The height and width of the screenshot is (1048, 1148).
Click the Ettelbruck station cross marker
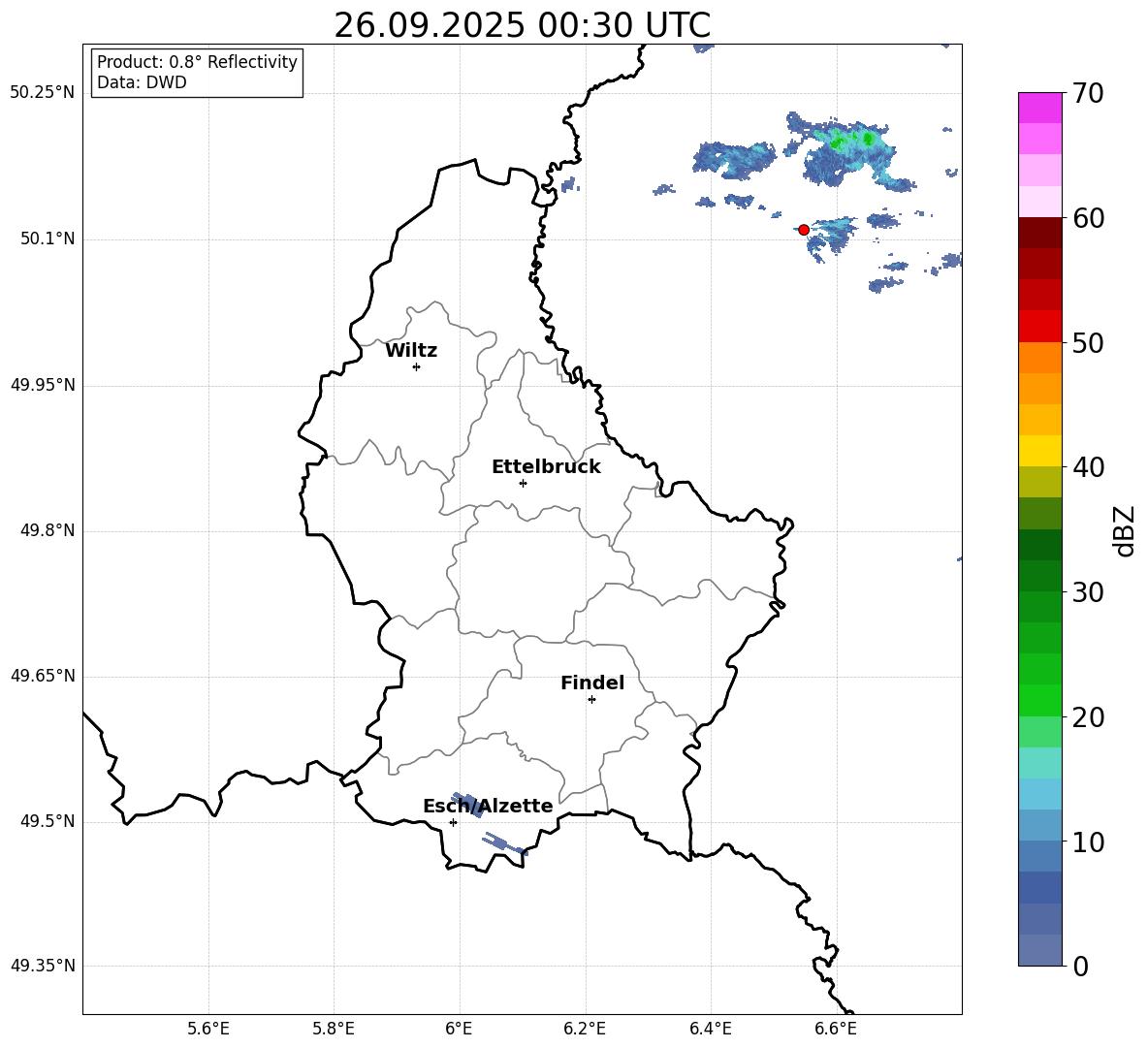[x=523, y=483]
